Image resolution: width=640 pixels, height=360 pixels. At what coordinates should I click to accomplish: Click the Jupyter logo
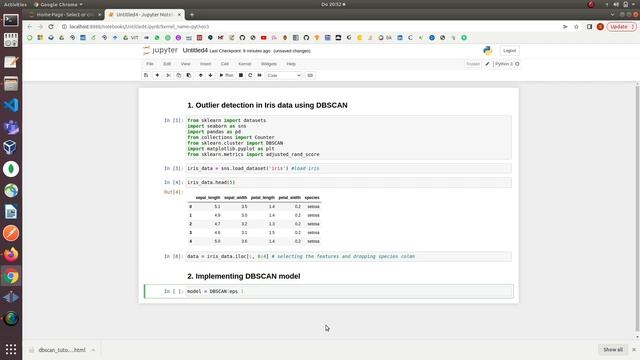tap(160, 50)
